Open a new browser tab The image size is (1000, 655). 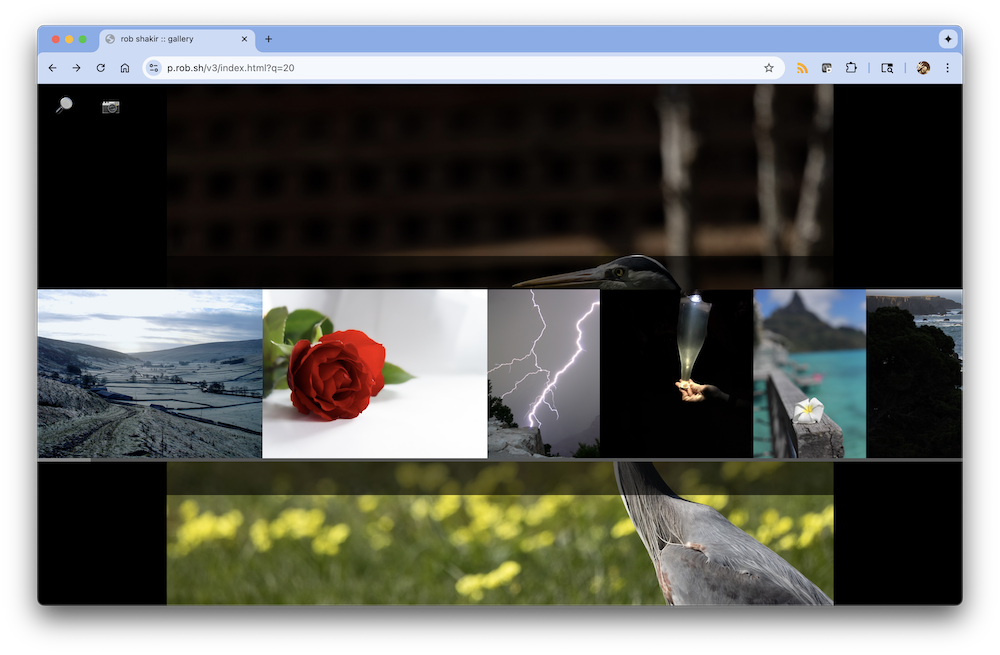[x=268, y=39]
